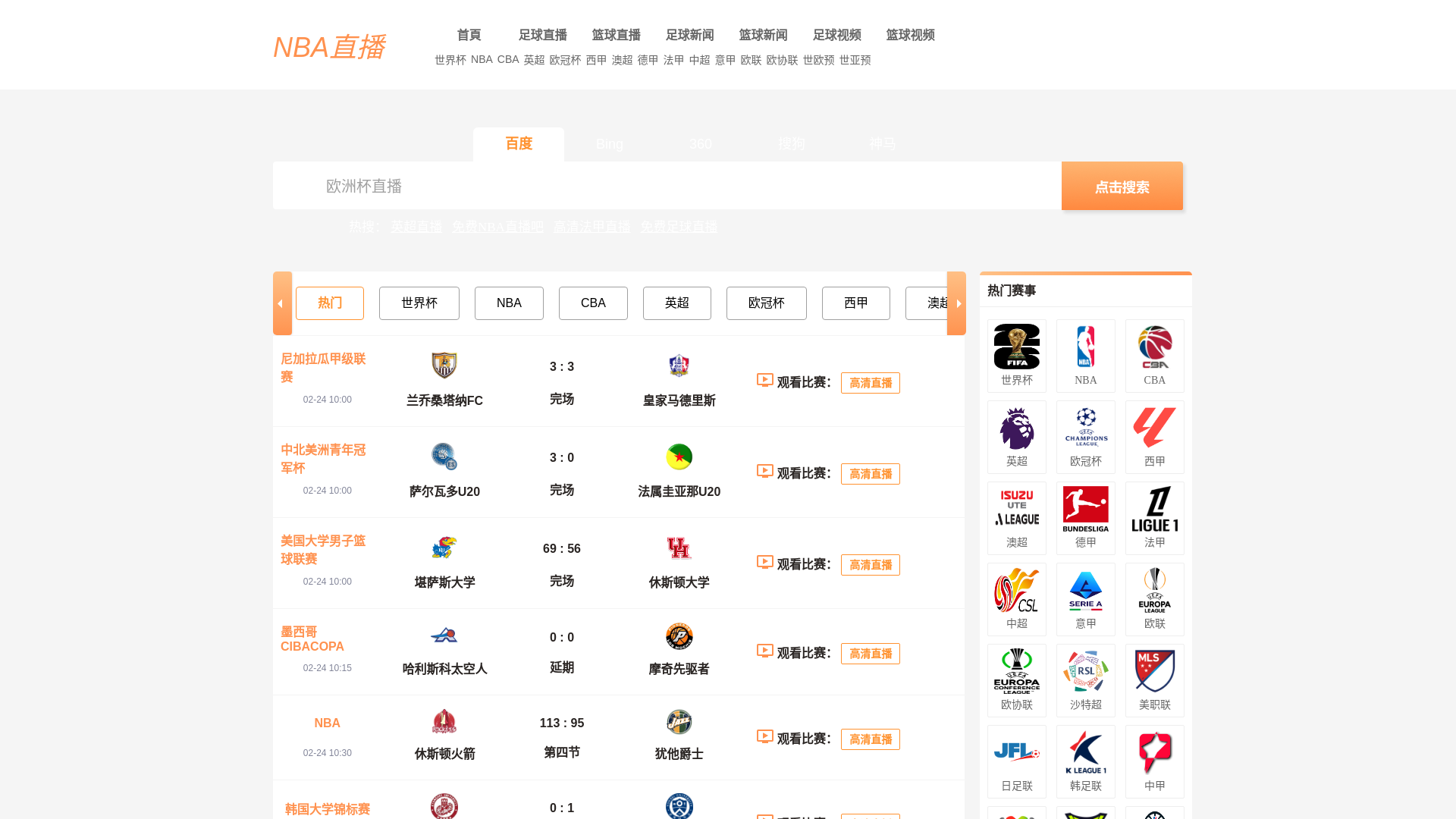The width and height of the screenshot is (1456, 819).
Task: Select the 神马 search engine tab
Action: pos(883,144)
